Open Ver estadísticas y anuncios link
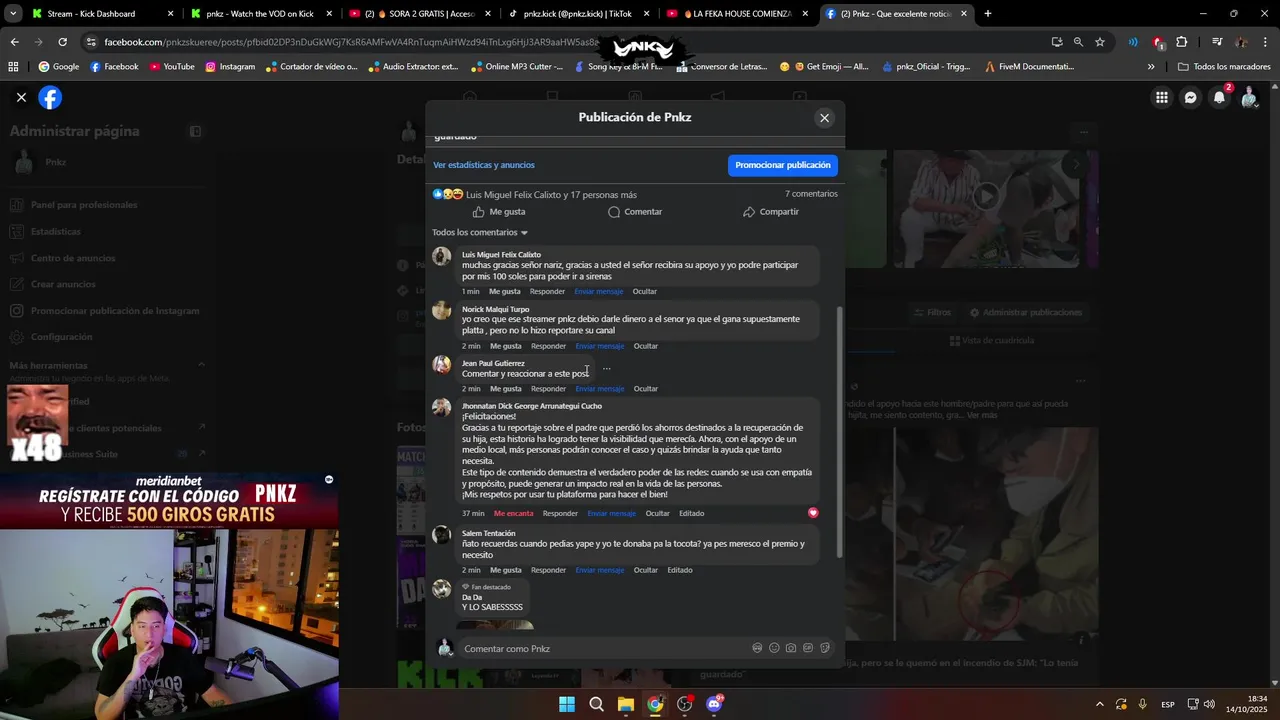The width and height of the screenshot is (1280, 720). click(484, 165)
